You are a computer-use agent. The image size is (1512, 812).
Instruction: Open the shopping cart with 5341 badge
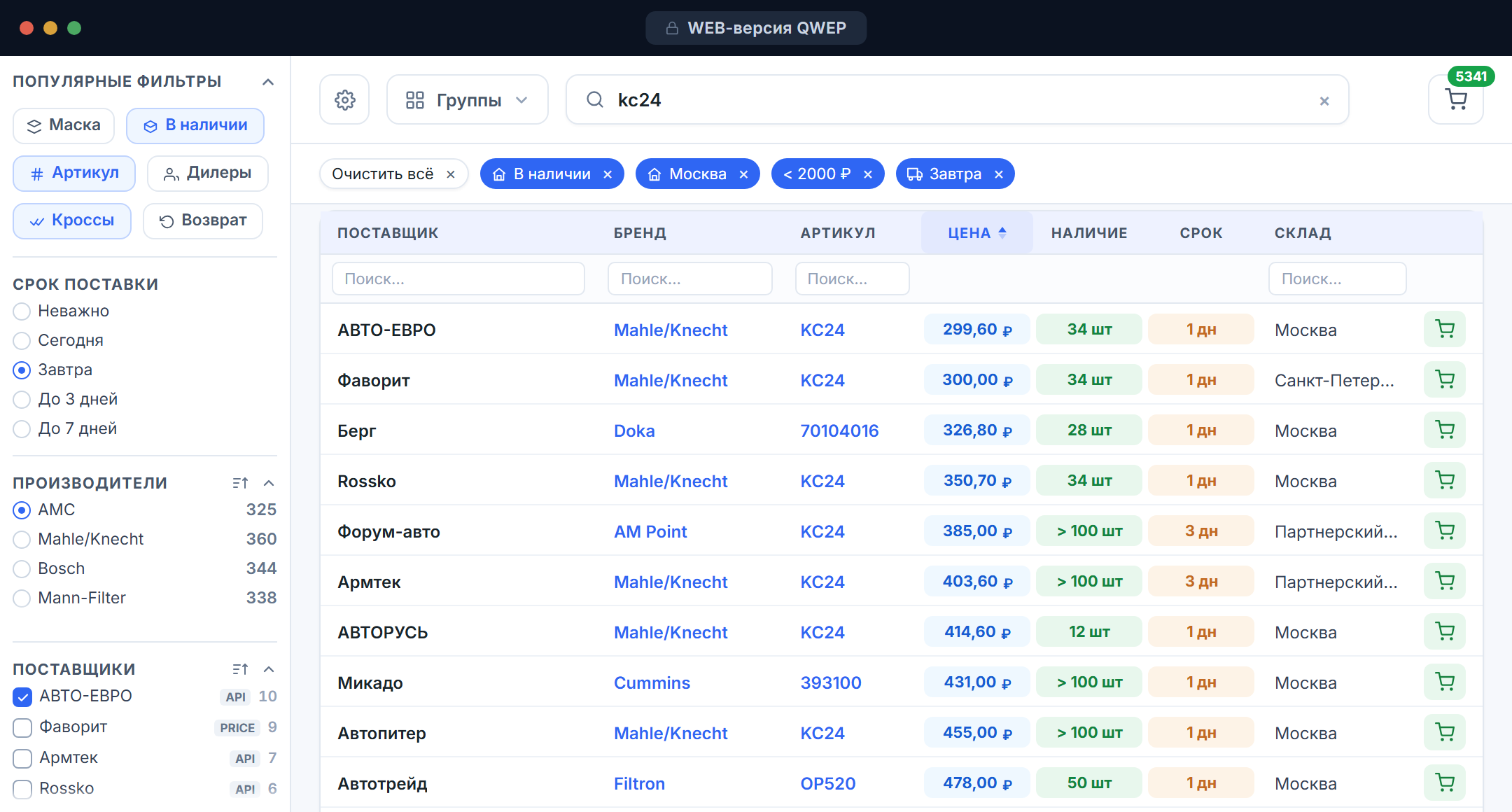pos(1456,100)
